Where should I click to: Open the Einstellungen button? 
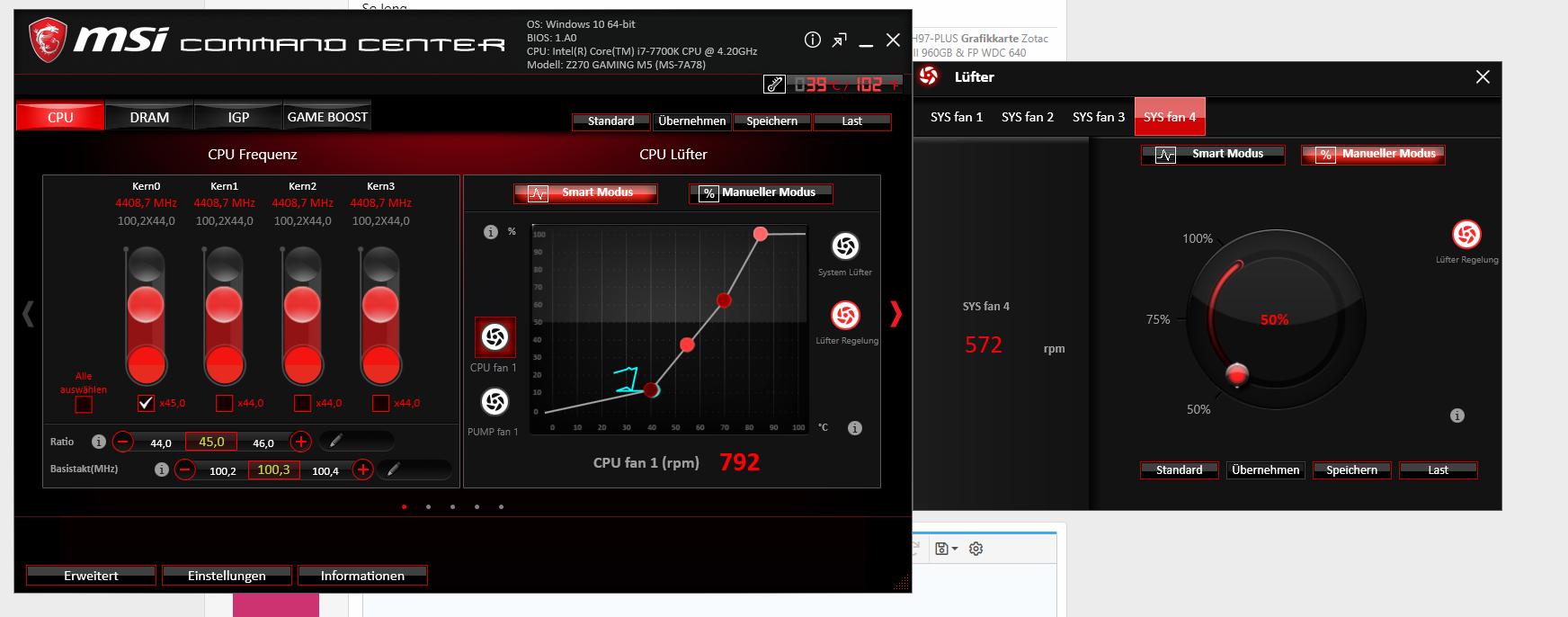(227, 576)
